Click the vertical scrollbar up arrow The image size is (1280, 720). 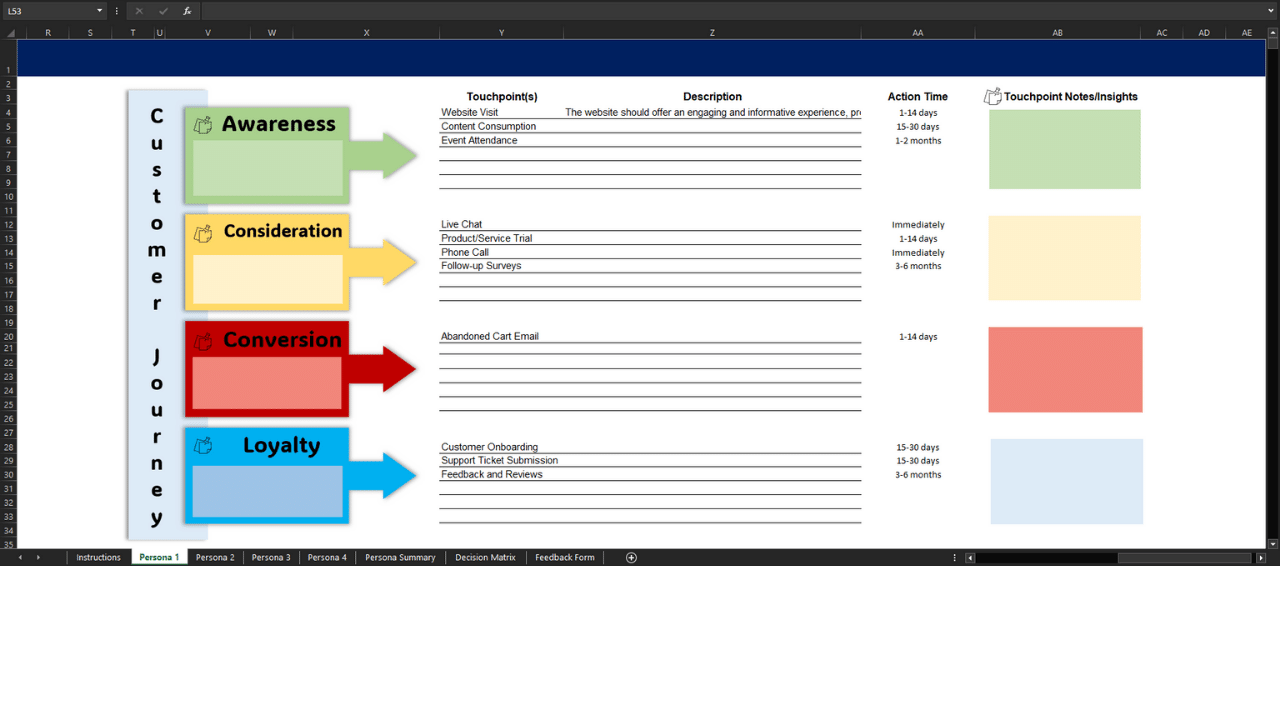click(x=1273, y=33)
